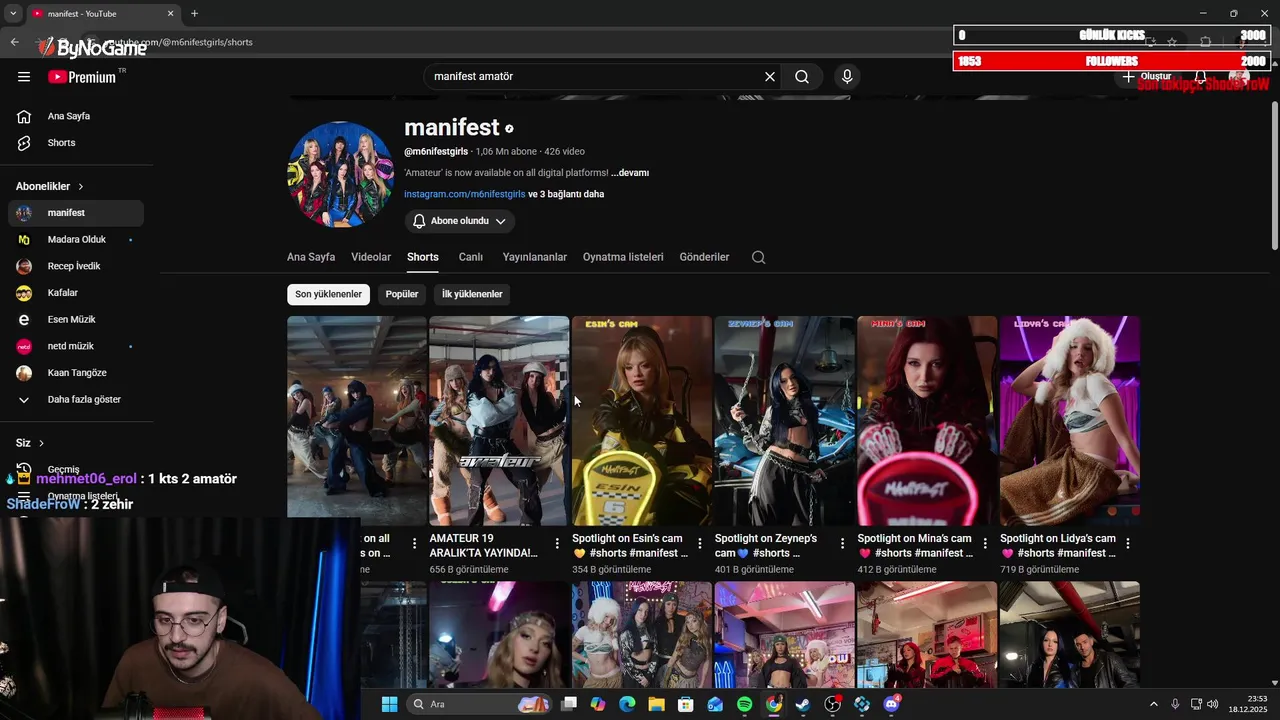The width and height of the screenshot is (1280, 720).
Task: Open more options for Mina's cam short
Action: pyautogui.click(x=985, y=544)
